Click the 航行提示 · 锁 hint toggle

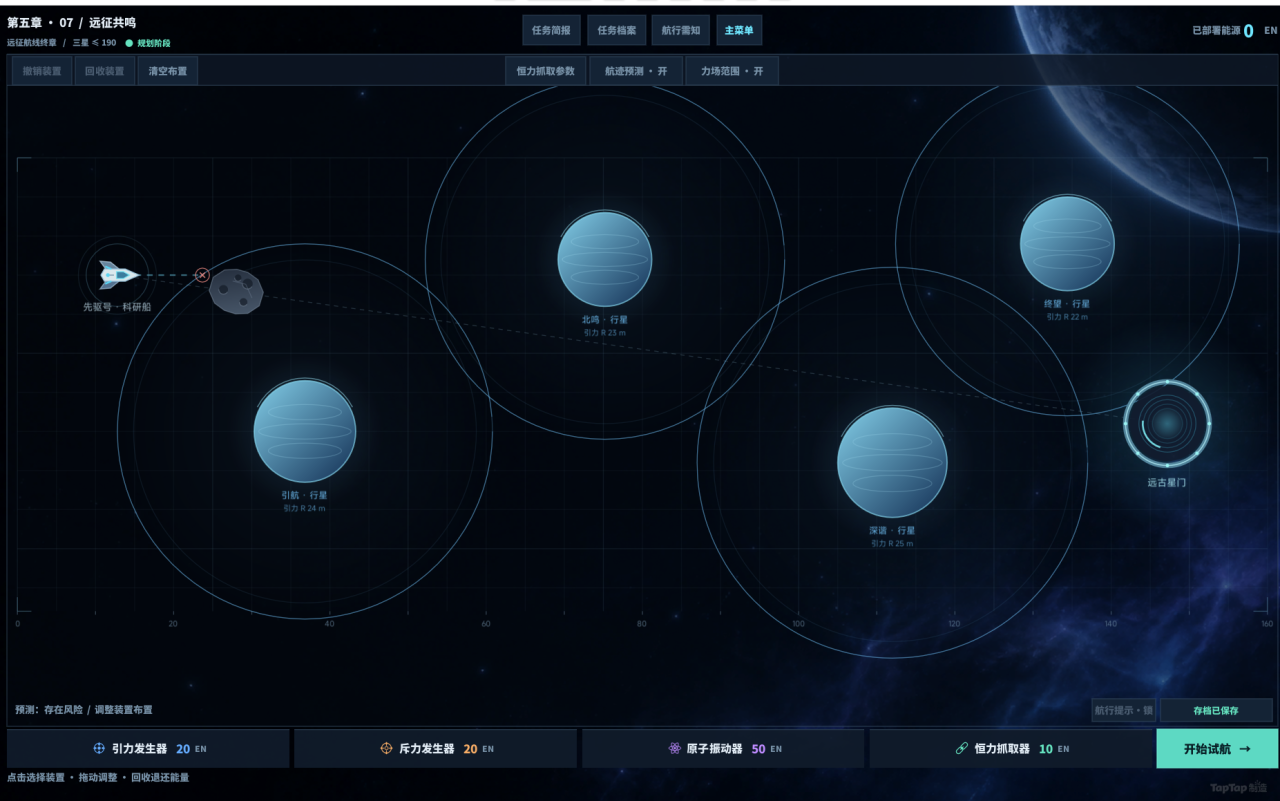1124,710
